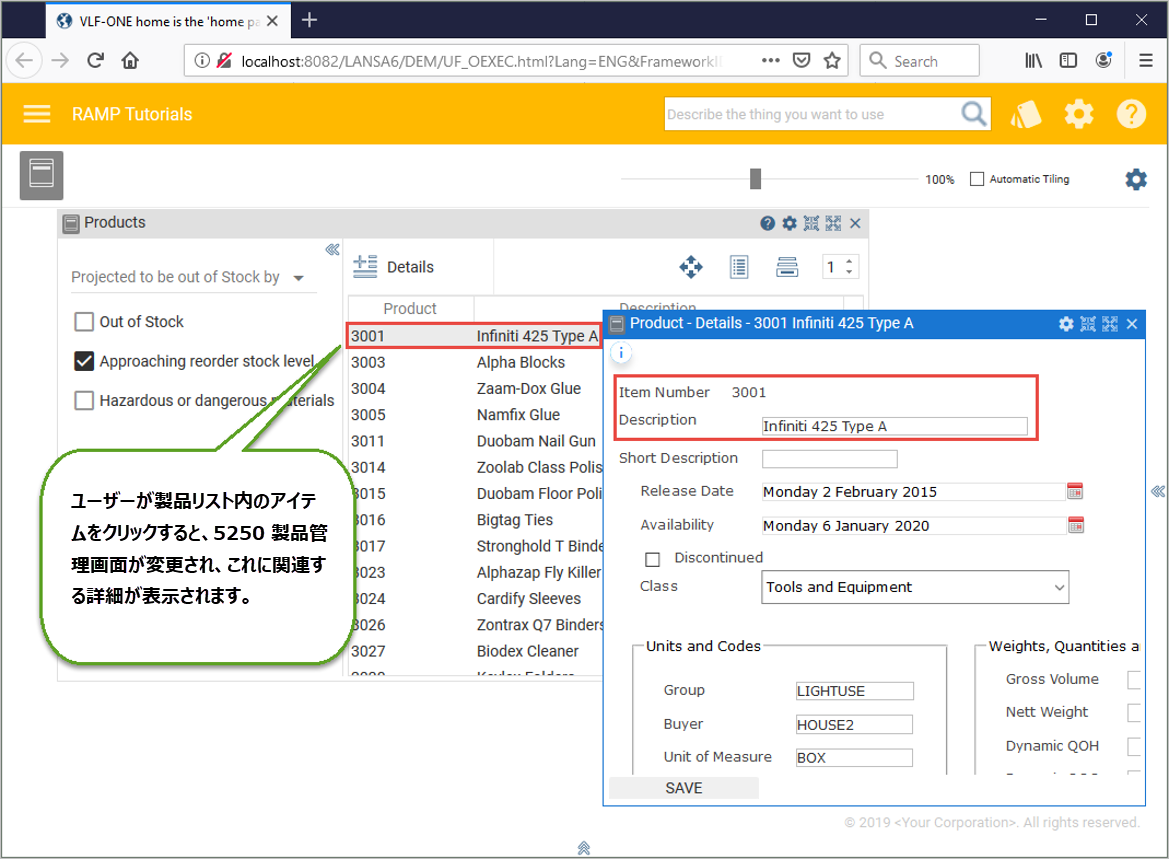Open the hamburger navigation menu
Screen dimensions: 1169x859
pyautogui.click(x=37, y=114)
